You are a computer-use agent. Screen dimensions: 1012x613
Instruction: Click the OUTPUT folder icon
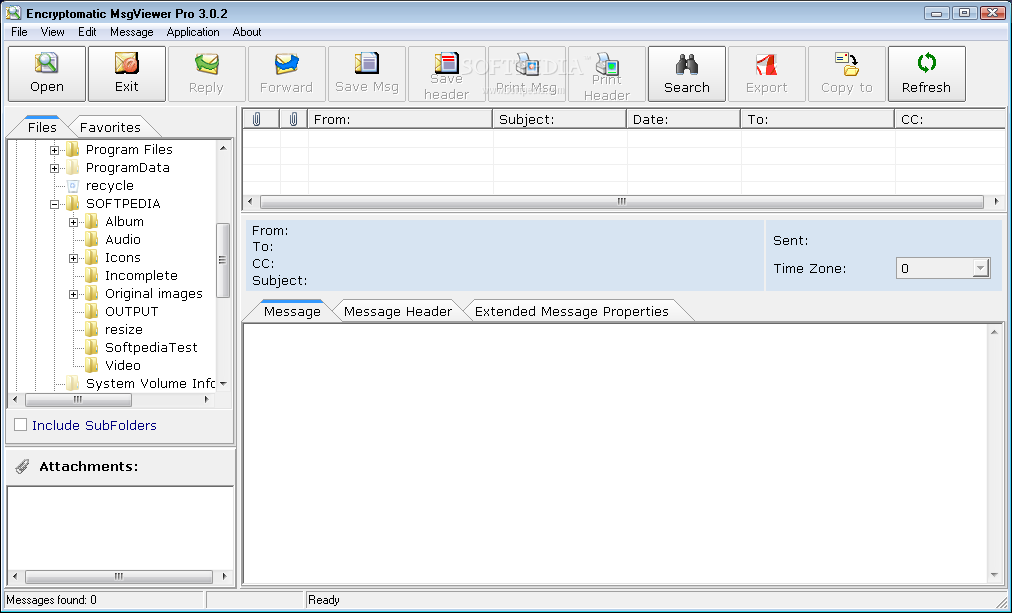[x=92, y=311]
